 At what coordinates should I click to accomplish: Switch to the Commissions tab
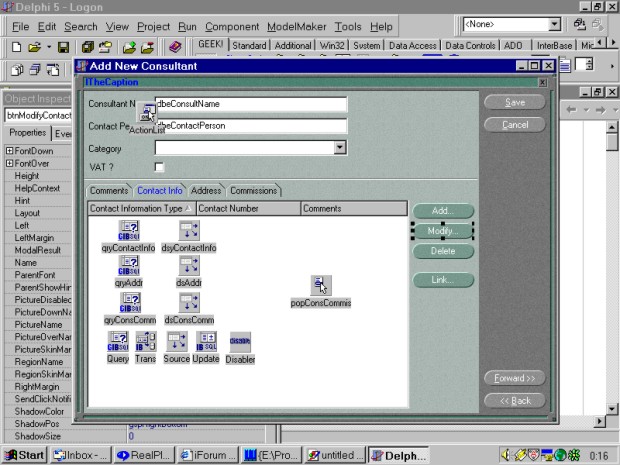(253, 191)
